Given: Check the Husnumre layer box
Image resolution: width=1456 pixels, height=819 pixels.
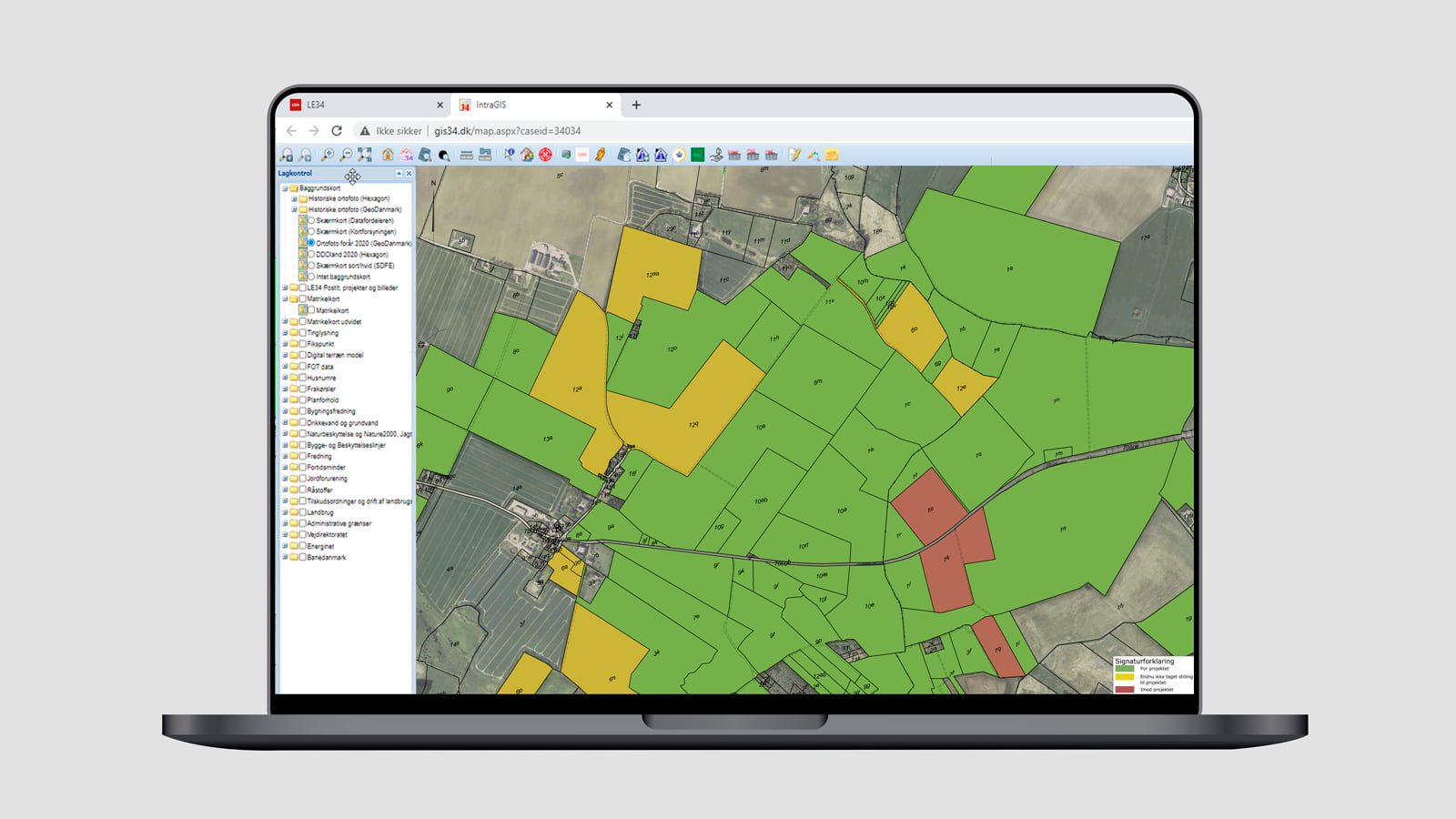Looking at the screenshot, I should click(x=303, y=378).
